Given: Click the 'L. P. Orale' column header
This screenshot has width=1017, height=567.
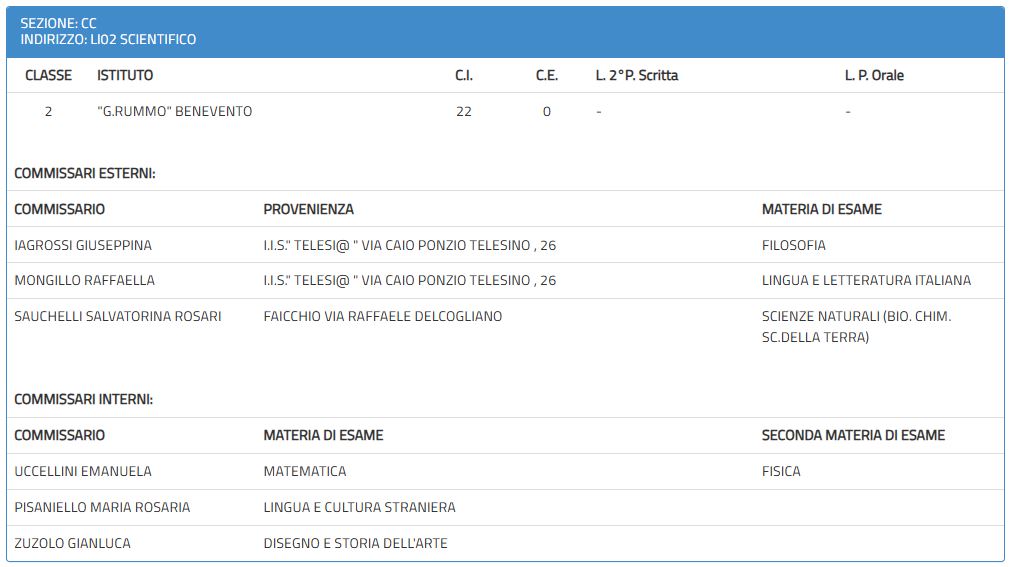Looking at the screenshot, I should tap(874, 75).
